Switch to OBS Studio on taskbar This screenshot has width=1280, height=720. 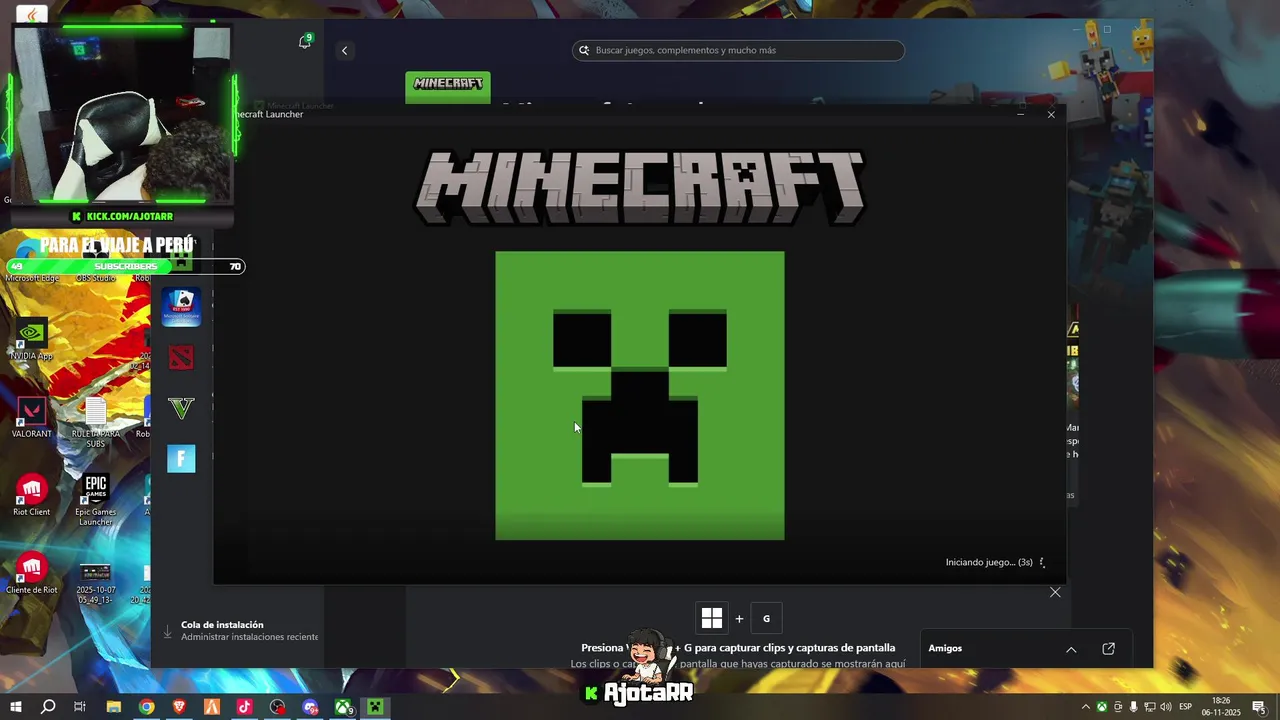point(278,707)
